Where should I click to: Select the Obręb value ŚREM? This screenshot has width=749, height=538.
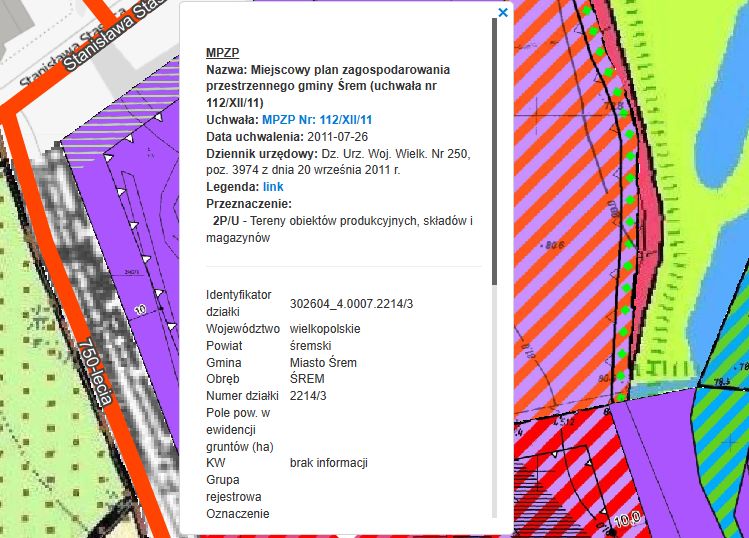coord(307,379)
